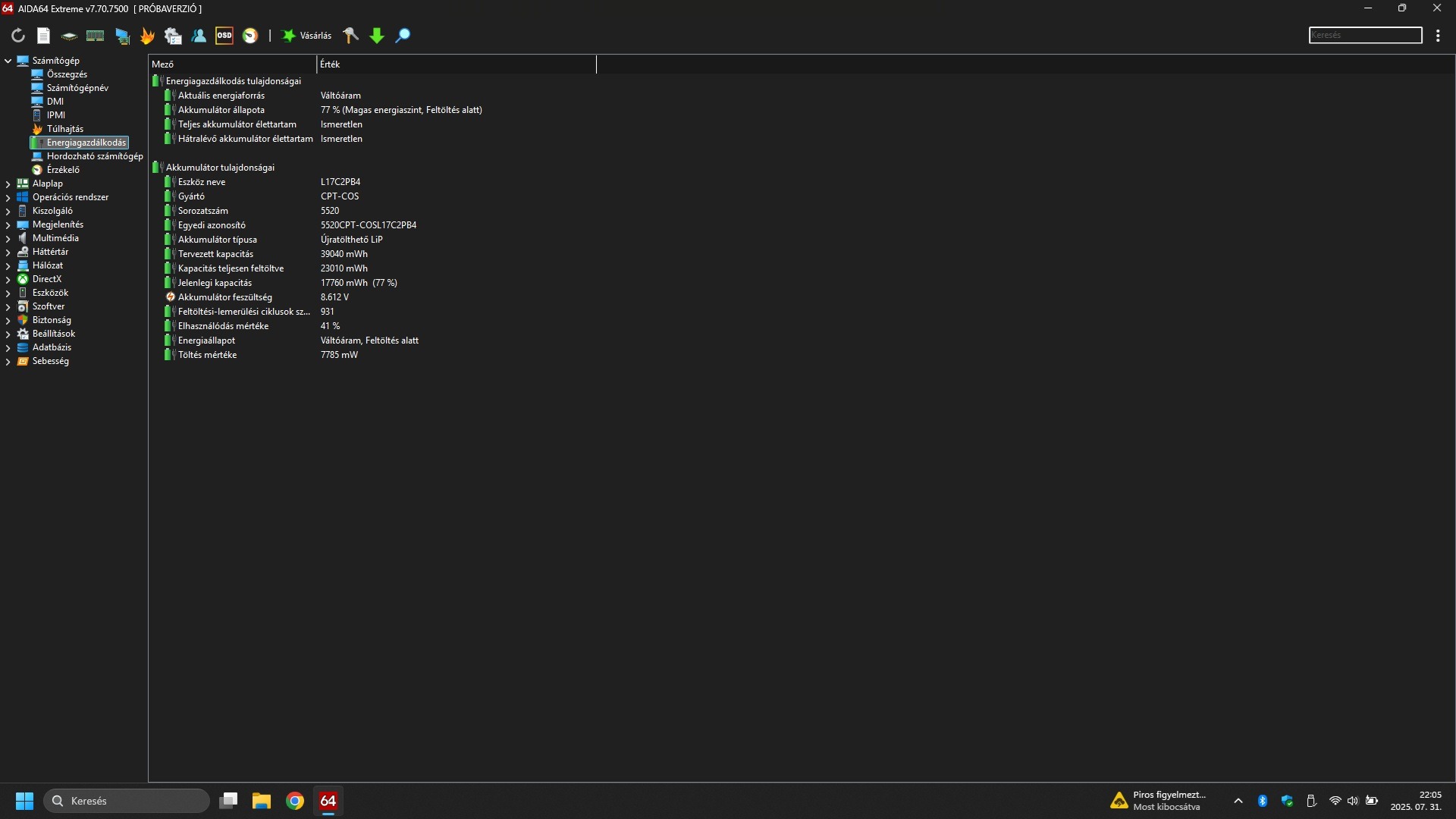
Task: Open the Report document icon
Action: tap(44, 36)
